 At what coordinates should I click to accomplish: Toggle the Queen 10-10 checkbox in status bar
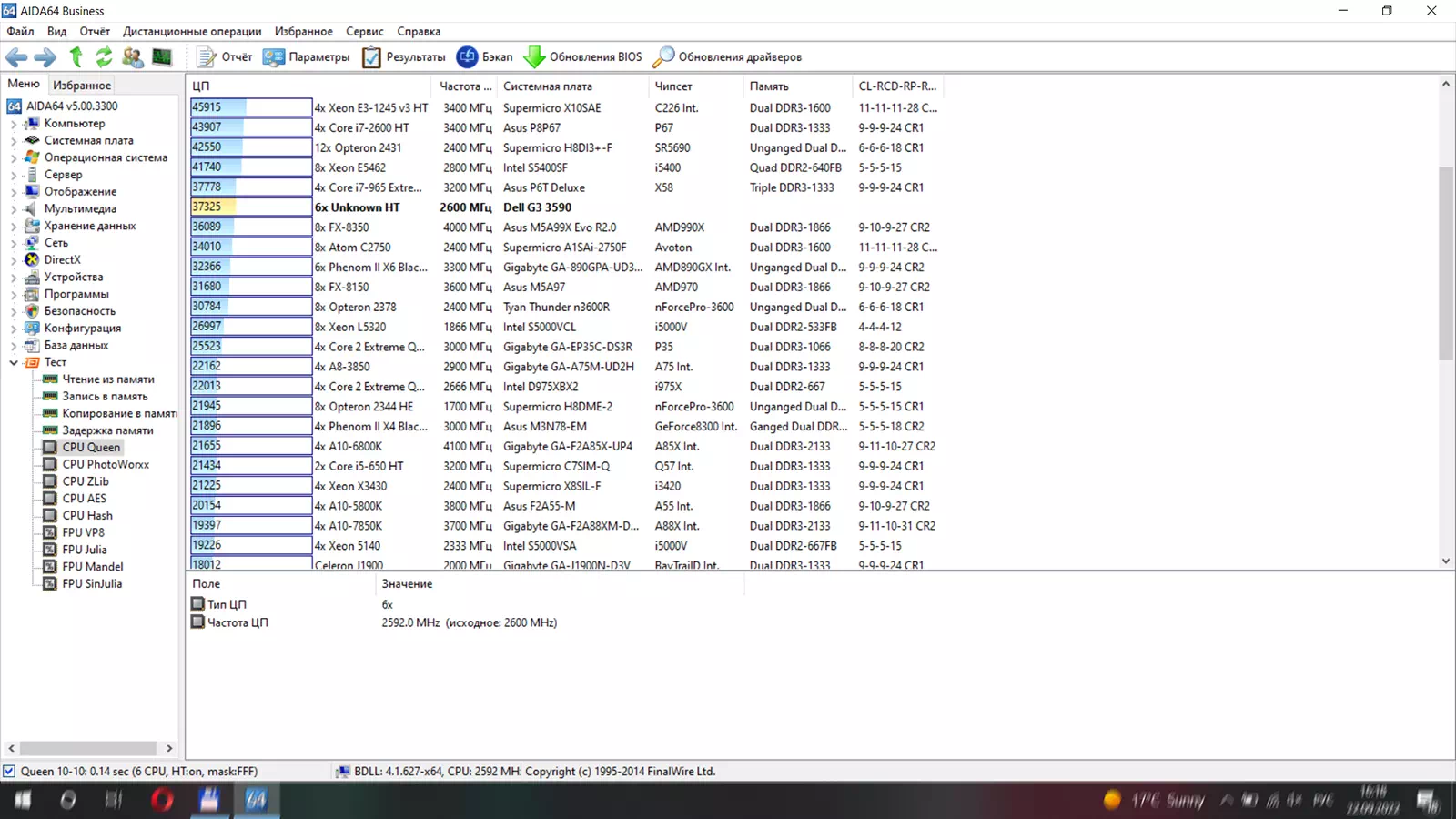[x=10, y=771]
